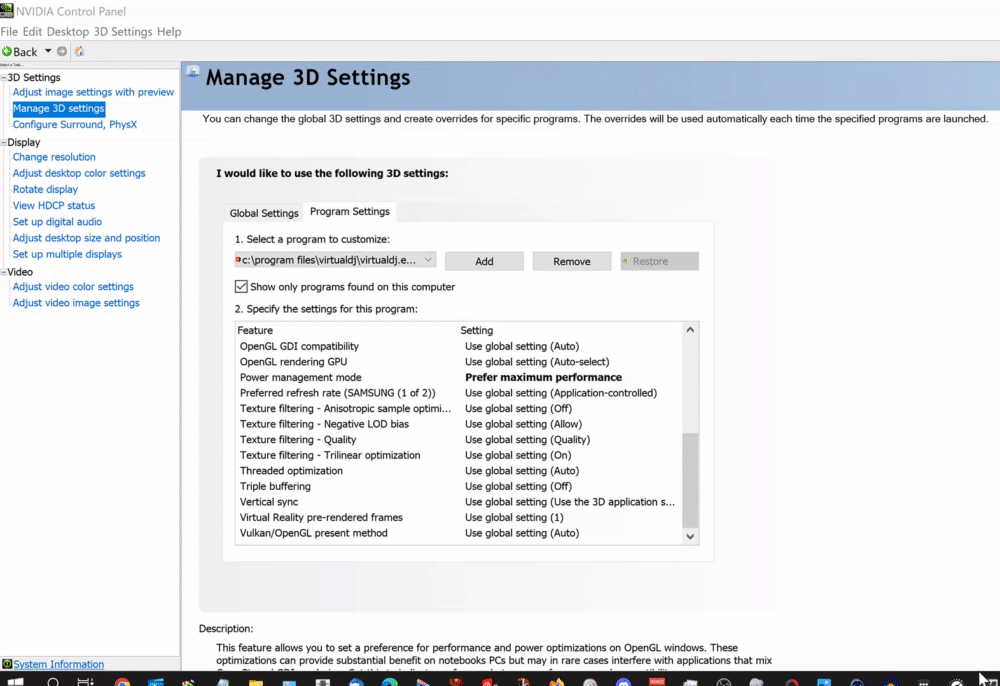Image resolution: width=1000 pixels, height=686 pixels.
Task: Open Adjust desktop size and position
Action: (x=86, y=238)
